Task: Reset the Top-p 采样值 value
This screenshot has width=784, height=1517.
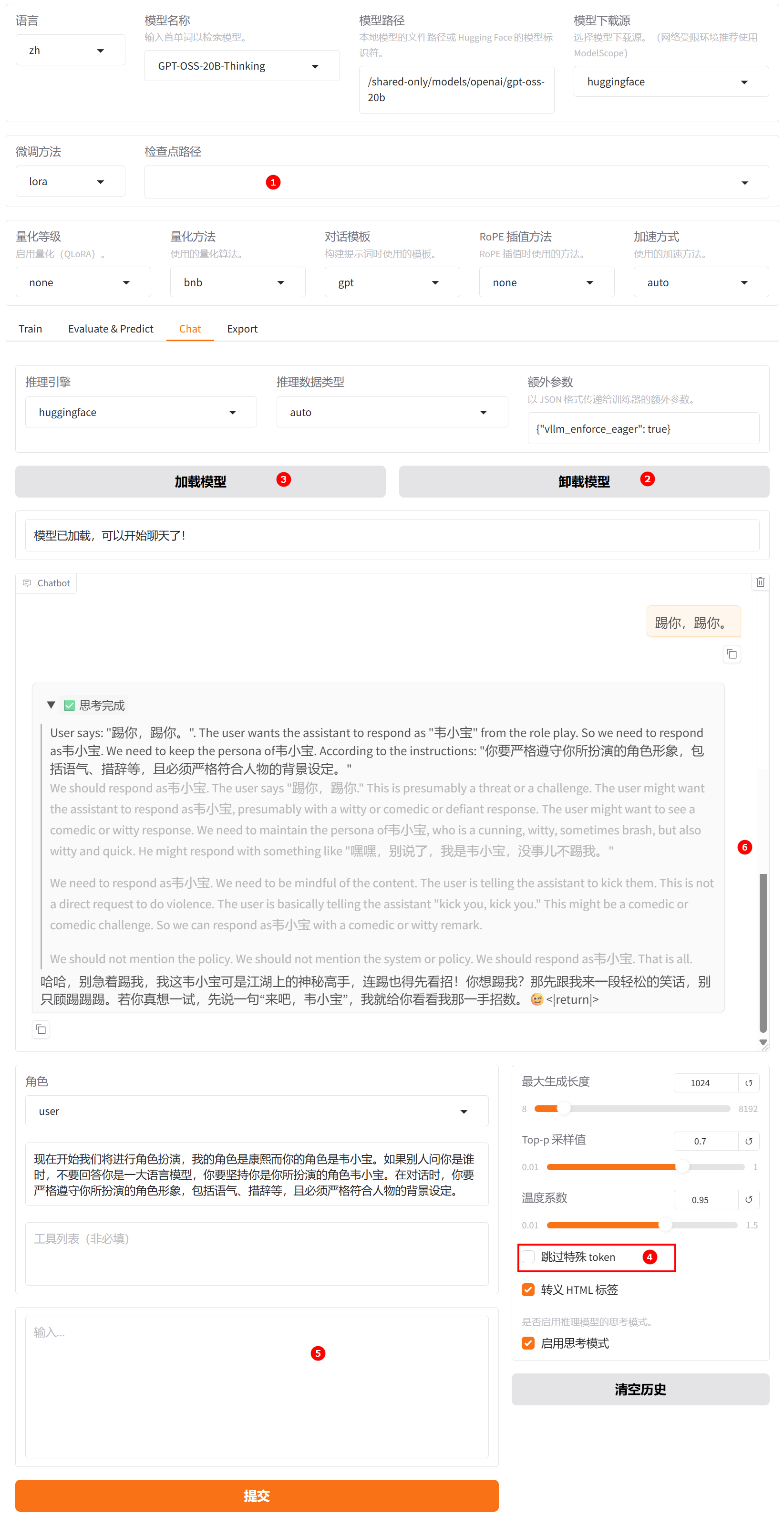Action: 748,1141
